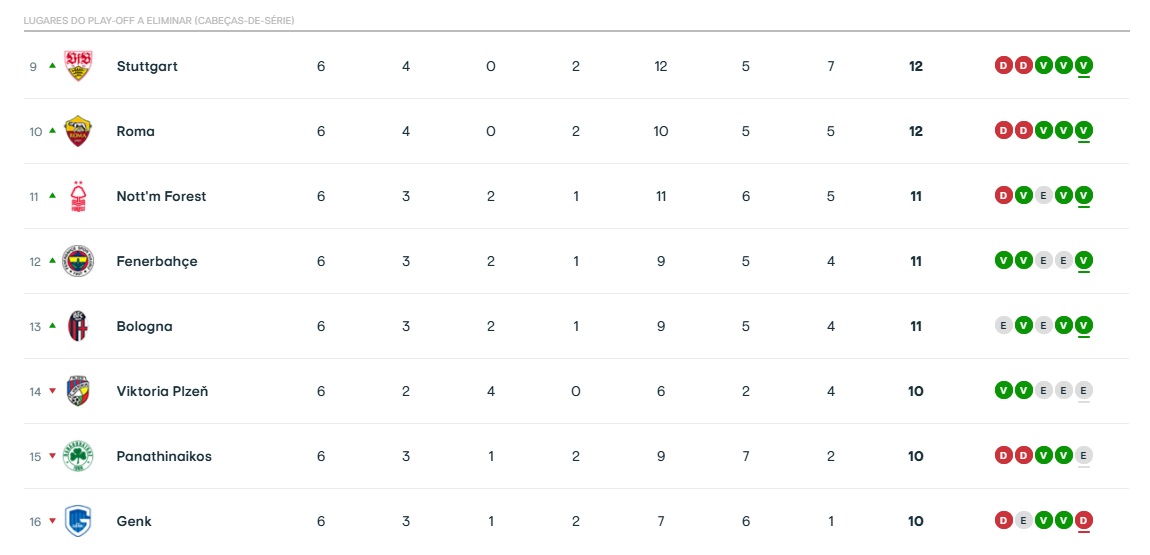Click Panathinaikos's latest underlined draw badge

(1084, 456)
